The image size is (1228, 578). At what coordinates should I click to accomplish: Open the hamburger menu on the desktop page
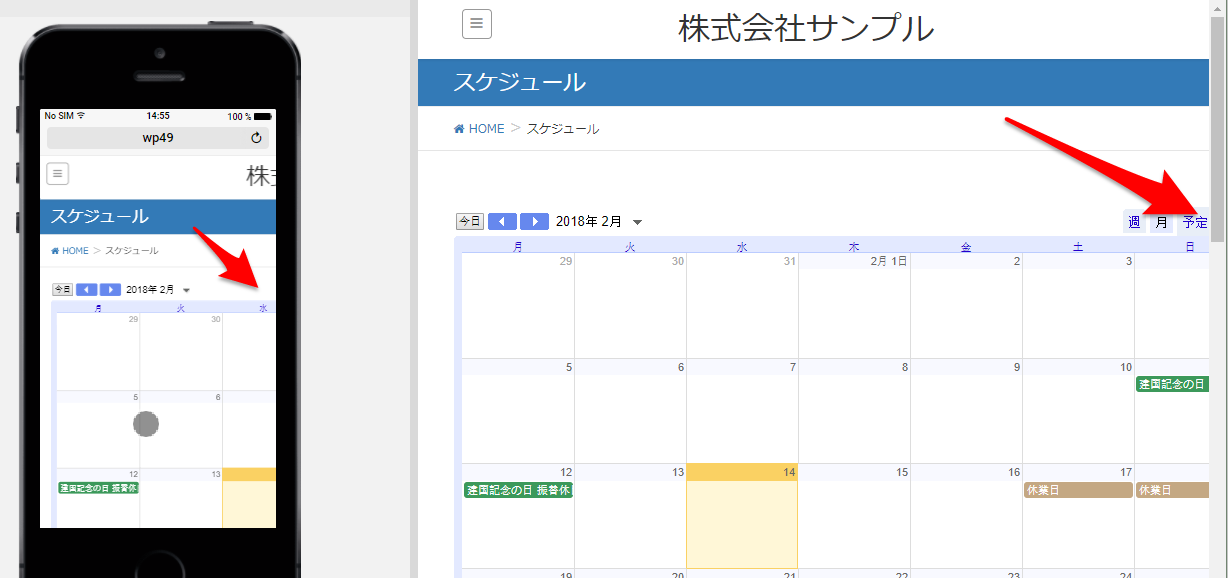point(477,23)
